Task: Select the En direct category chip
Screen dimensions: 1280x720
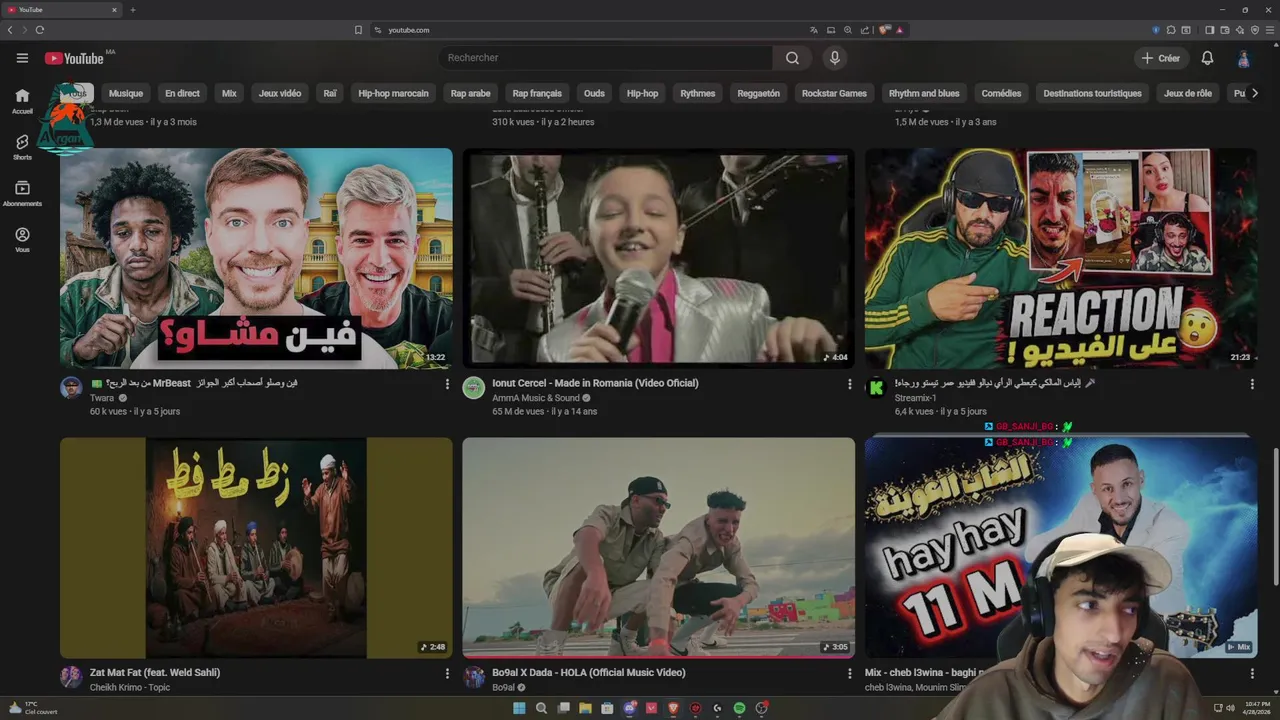Action: point(182,93)
